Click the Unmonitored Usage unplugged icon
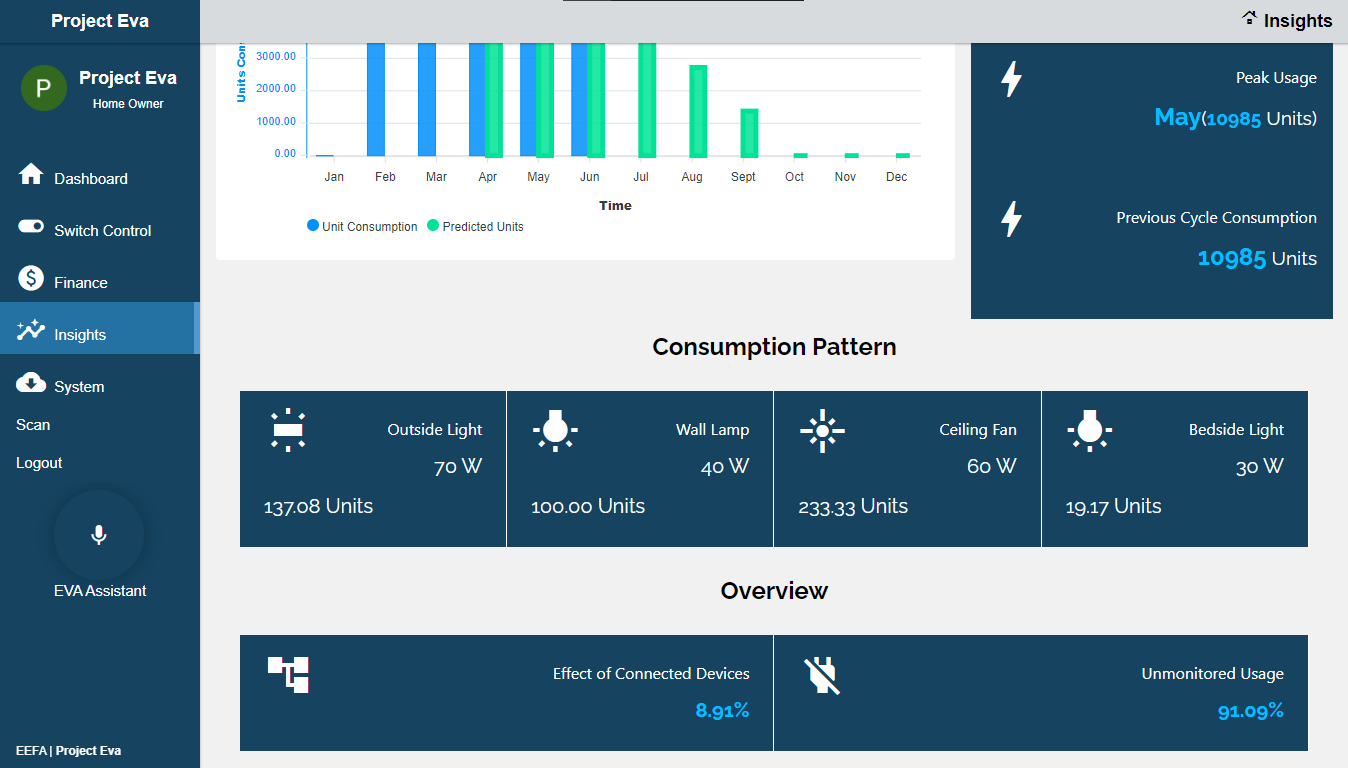Screen dimensions: 1348x768 pyautogui.click(x=822, y=676)
